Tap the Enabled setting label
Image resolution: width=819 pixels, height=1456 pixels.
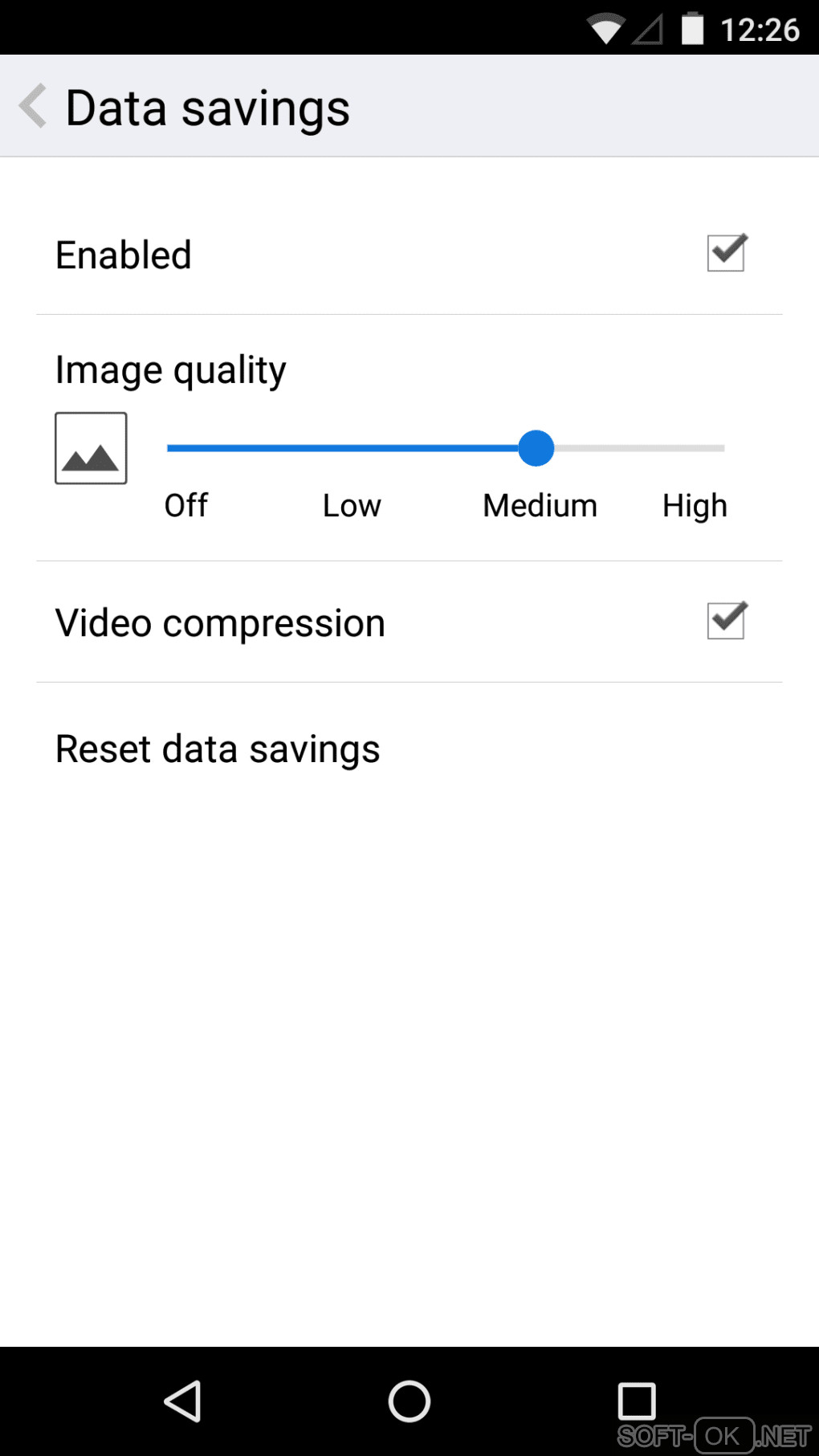(124, 255)
